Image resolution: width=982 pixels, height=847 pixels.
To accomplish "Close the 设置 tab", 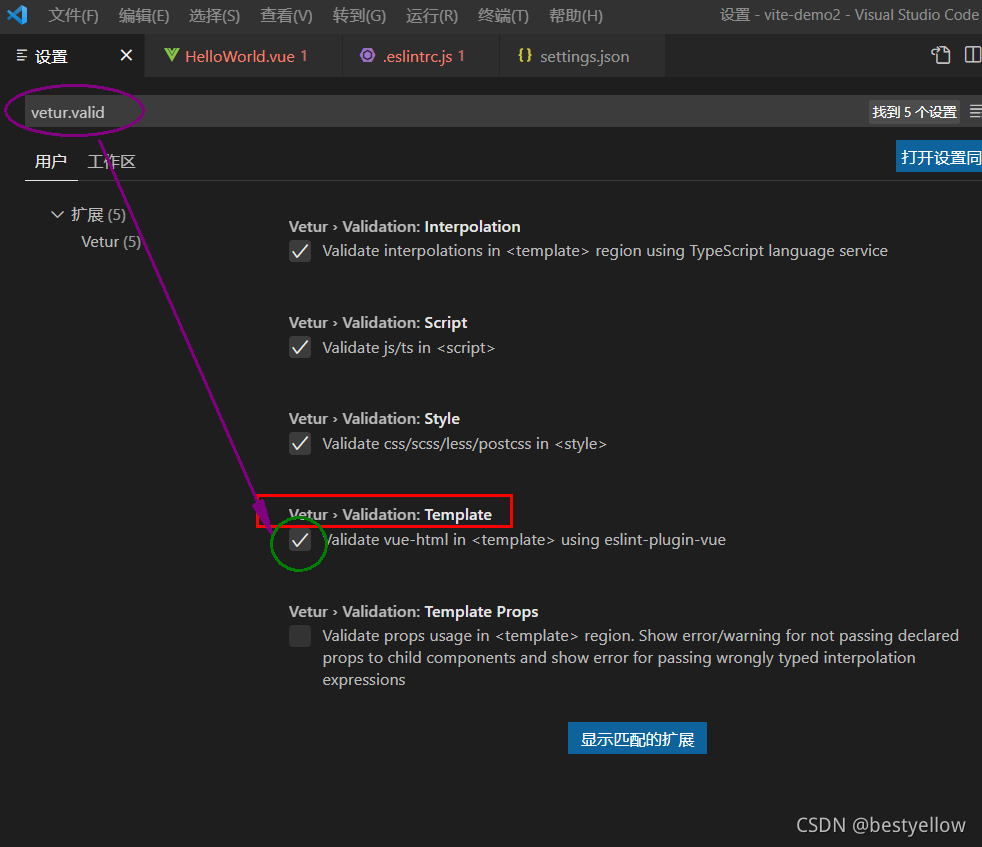I will (126, 56).
